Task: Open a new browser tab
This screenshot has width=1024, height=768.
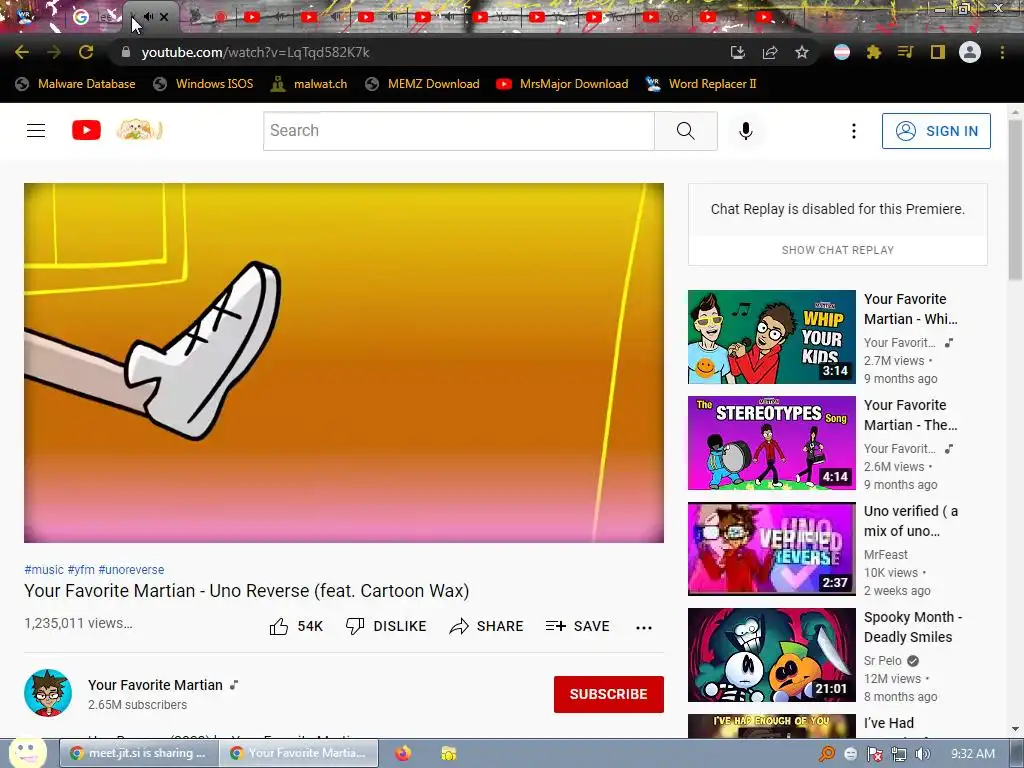Action: click(x=825, y=17)
